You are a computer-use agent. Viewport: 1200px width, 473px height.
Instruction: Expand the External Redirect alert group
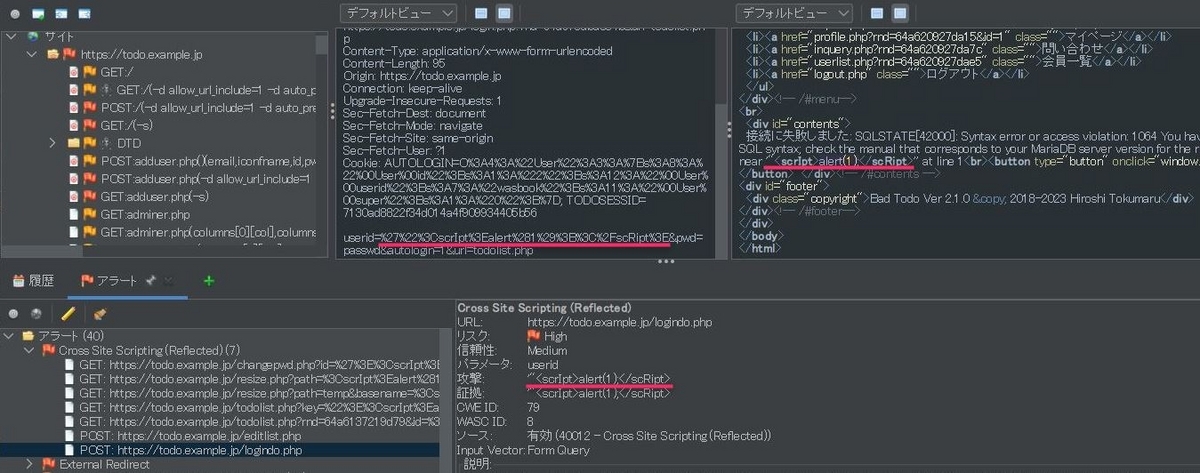(29, 464)
